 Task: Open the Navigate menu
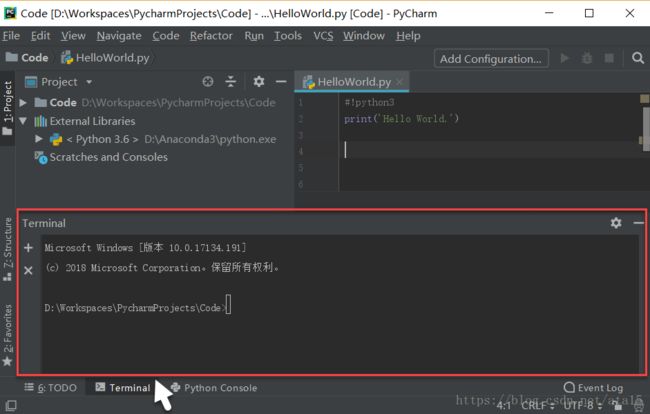coord(119,36)
